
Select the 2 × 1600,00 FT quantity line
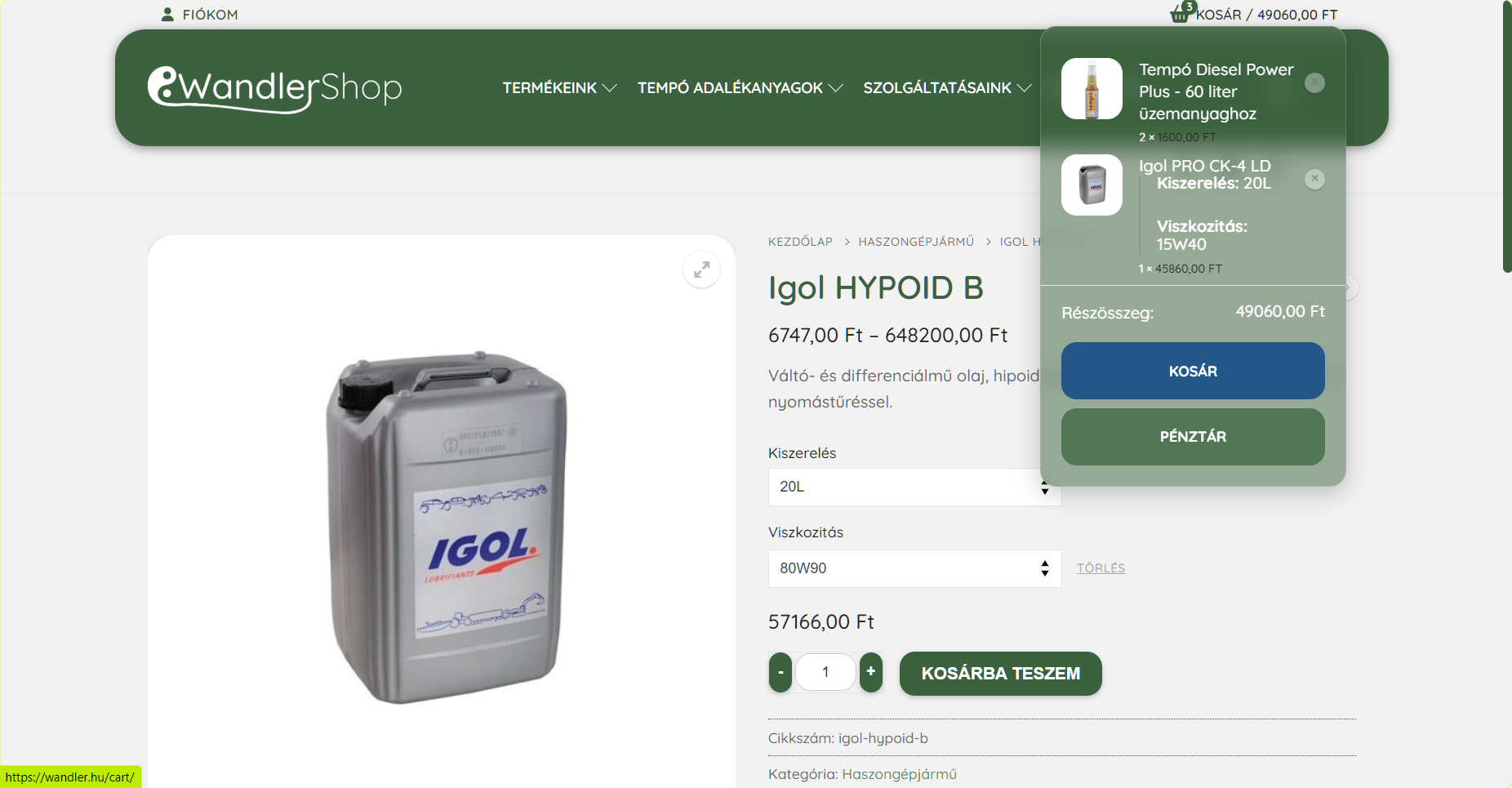click(1177, 137)
